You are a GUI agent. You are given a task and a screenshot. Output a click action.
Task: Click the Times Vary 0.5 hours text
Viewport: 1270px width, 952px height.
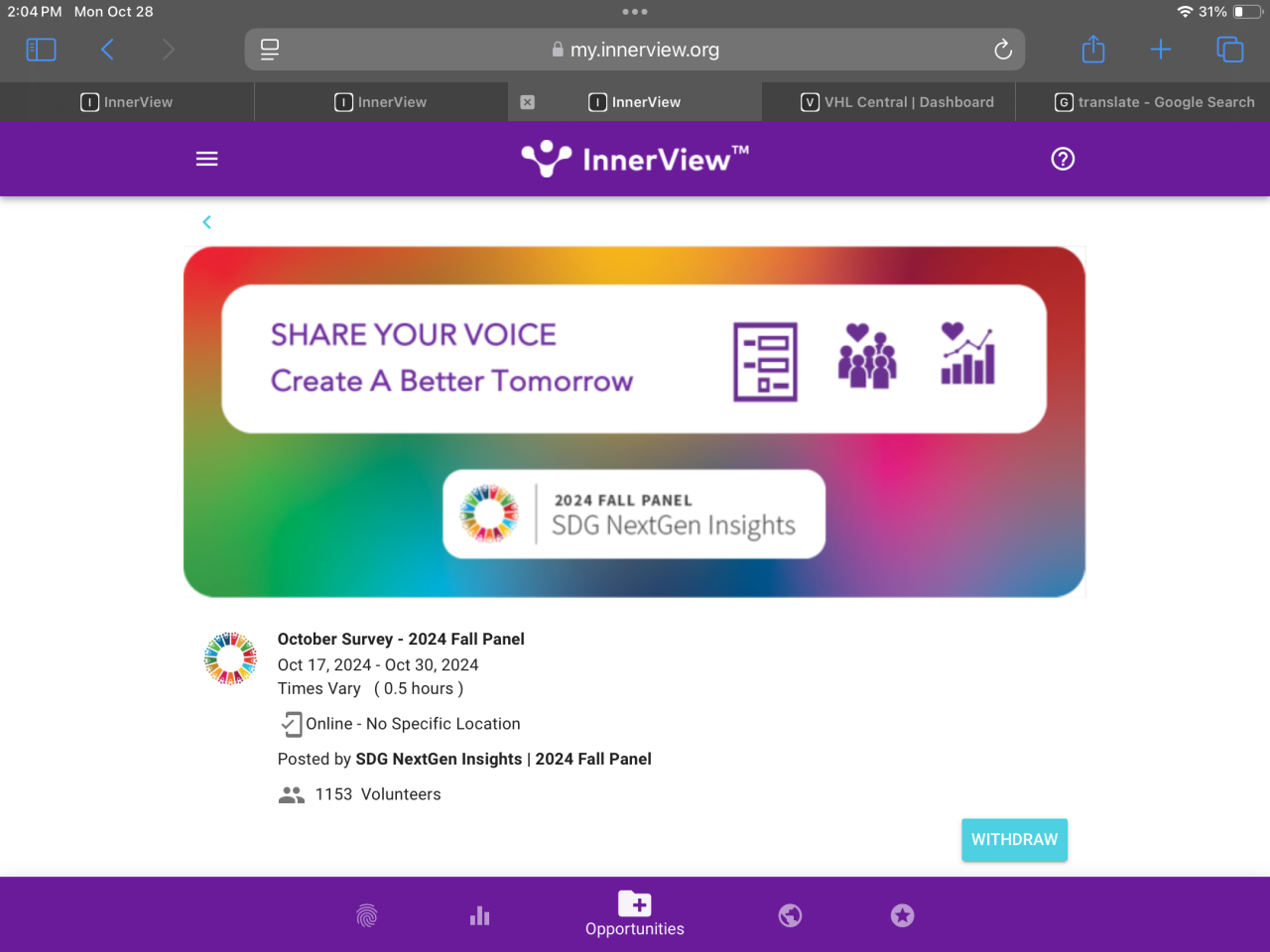click(370, 688)
